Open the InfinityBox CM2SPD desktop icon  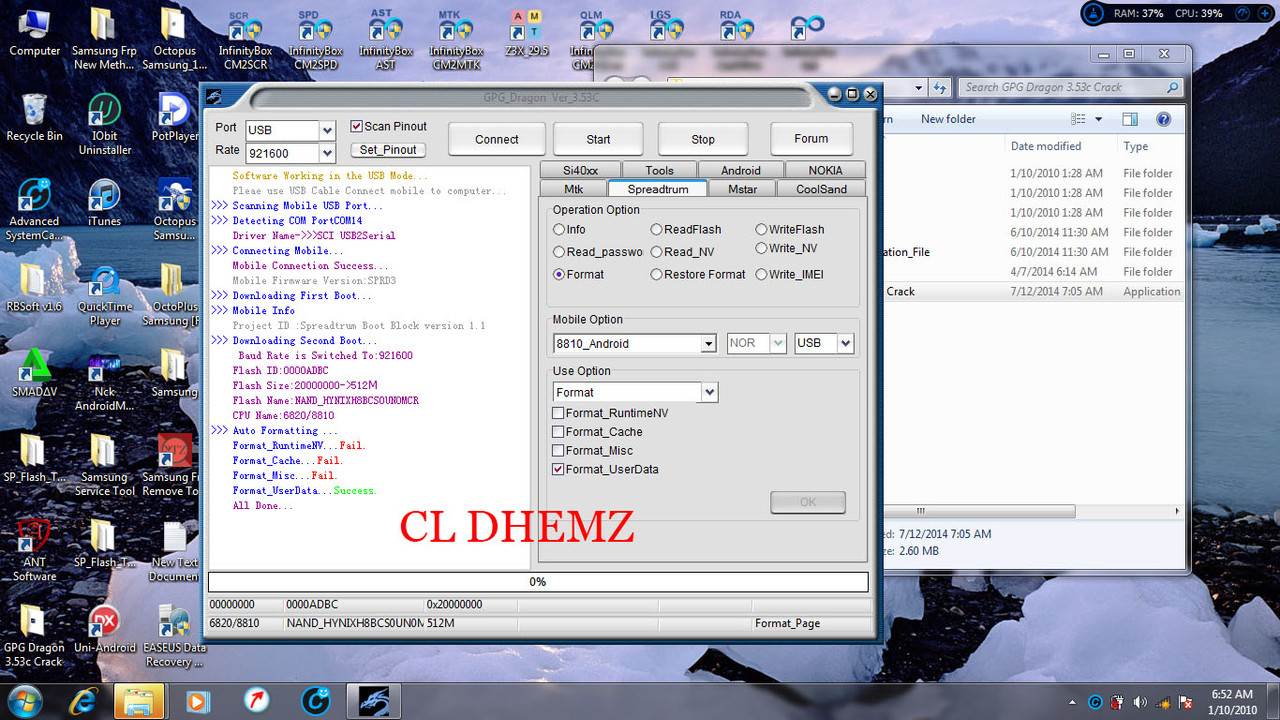click(x=316, y=30)
